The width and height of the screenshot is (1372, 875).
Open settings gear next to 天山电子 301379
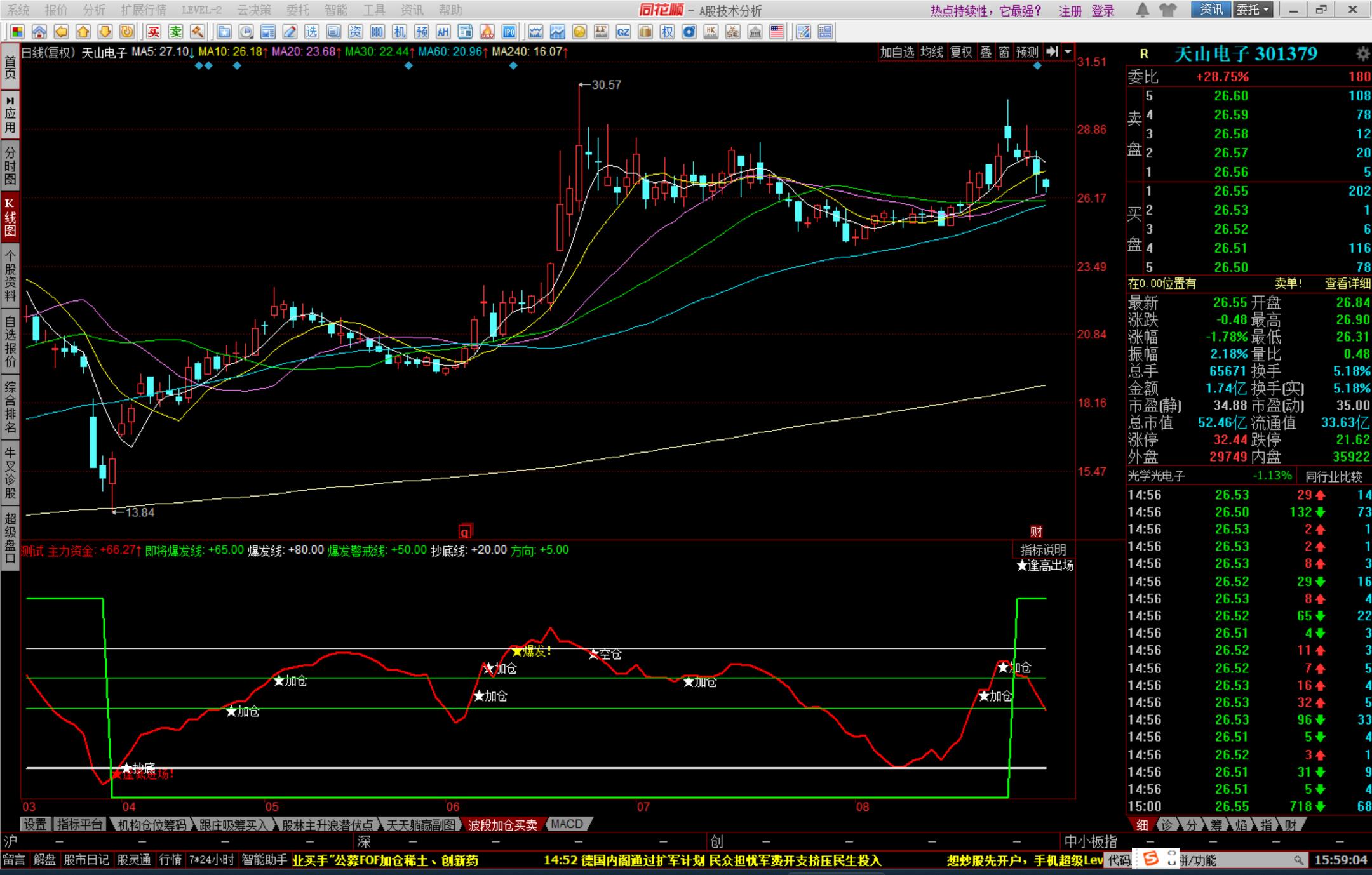(1362, 54)
